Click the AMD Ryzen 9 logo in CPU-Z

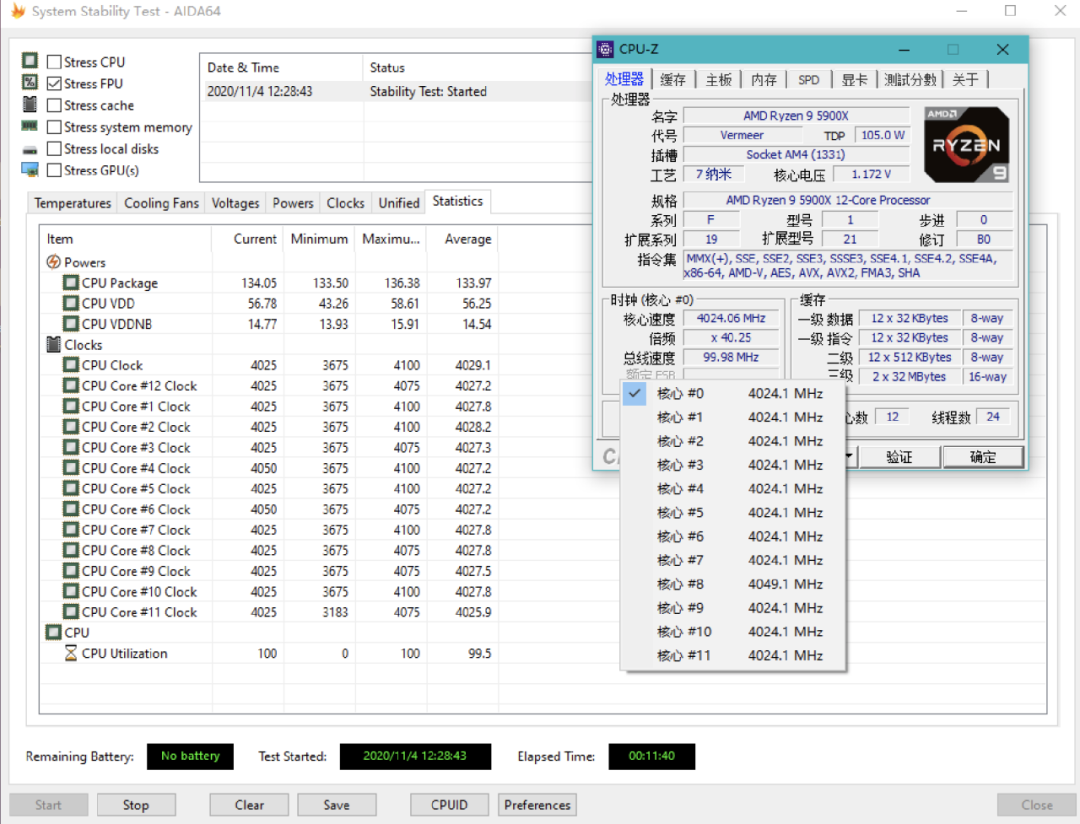[966, 145]
